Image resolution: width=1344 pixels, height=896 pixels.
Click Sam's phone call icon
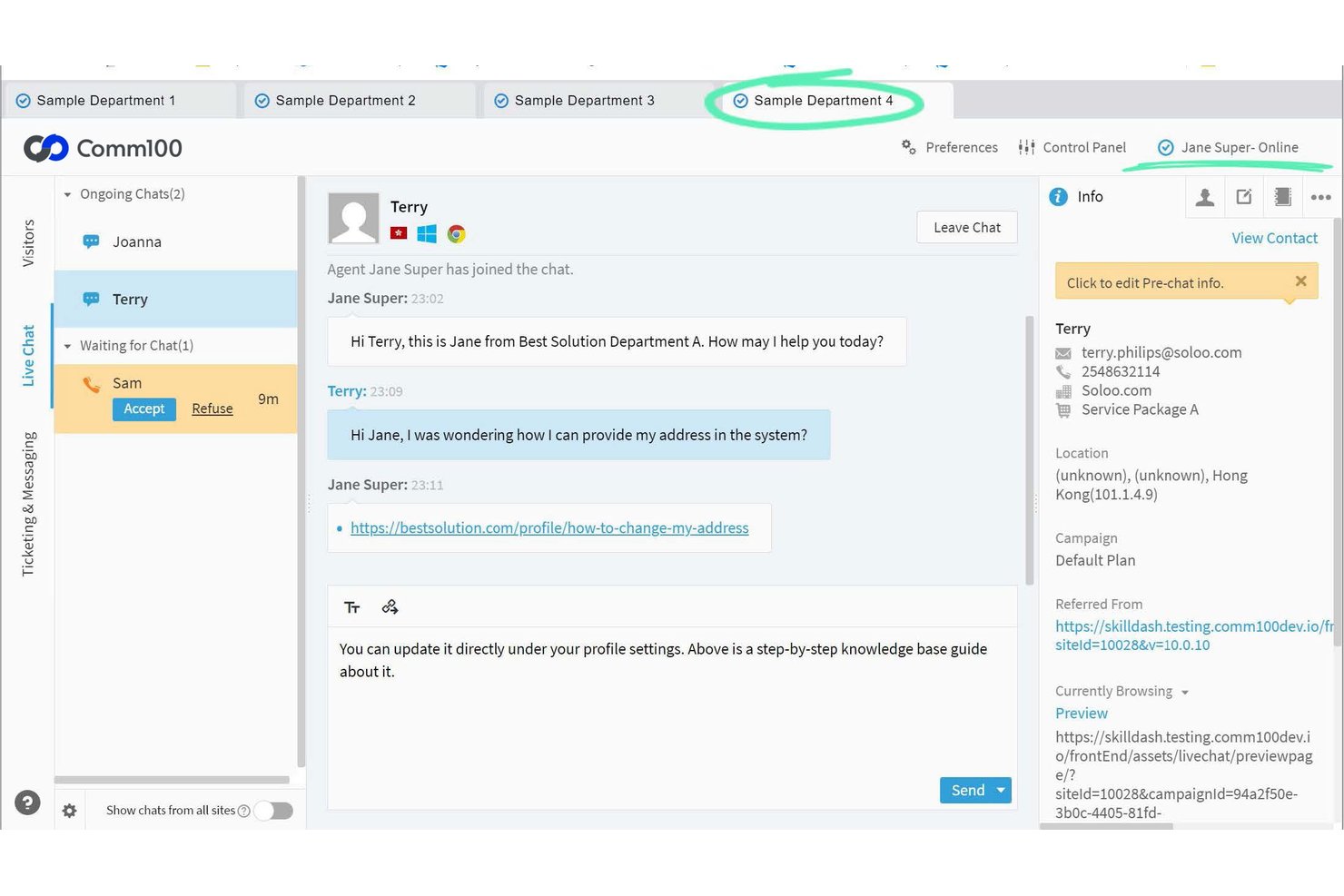click(92, 384)
